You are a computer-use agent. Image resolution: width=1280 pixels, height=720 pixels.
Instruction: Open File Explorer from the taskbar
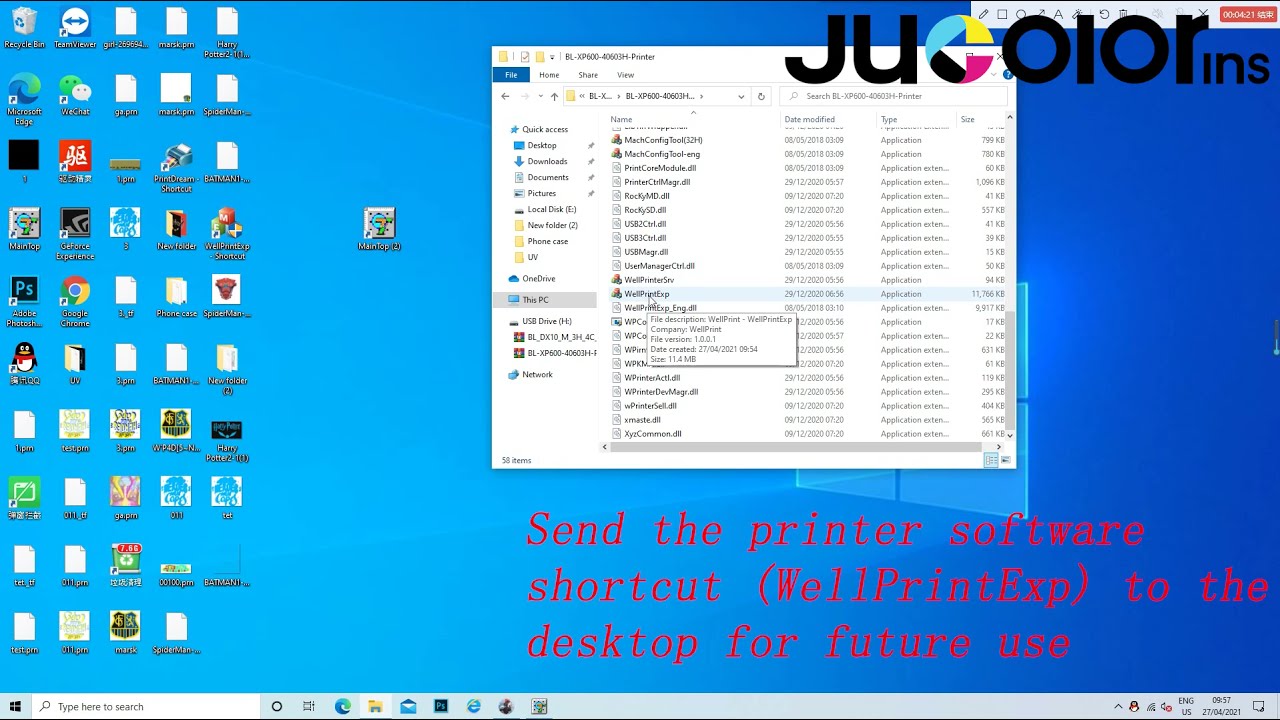click(375, 707)
